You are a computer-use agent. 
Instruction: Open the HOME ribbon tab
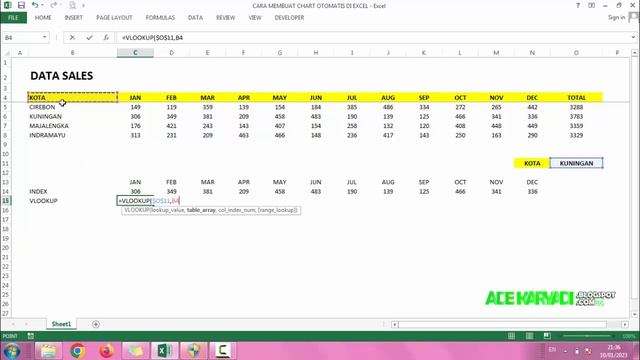[43, 18]
